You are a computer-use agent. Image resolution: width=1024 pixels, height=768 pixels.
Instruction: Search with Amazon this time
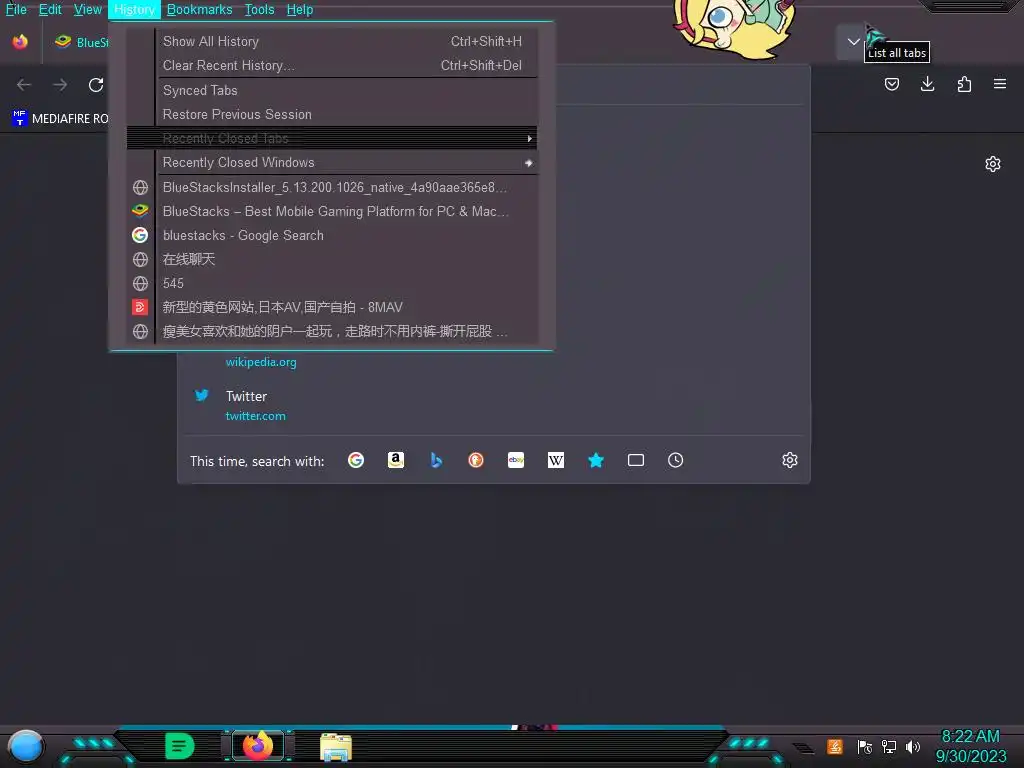point(396,460)
